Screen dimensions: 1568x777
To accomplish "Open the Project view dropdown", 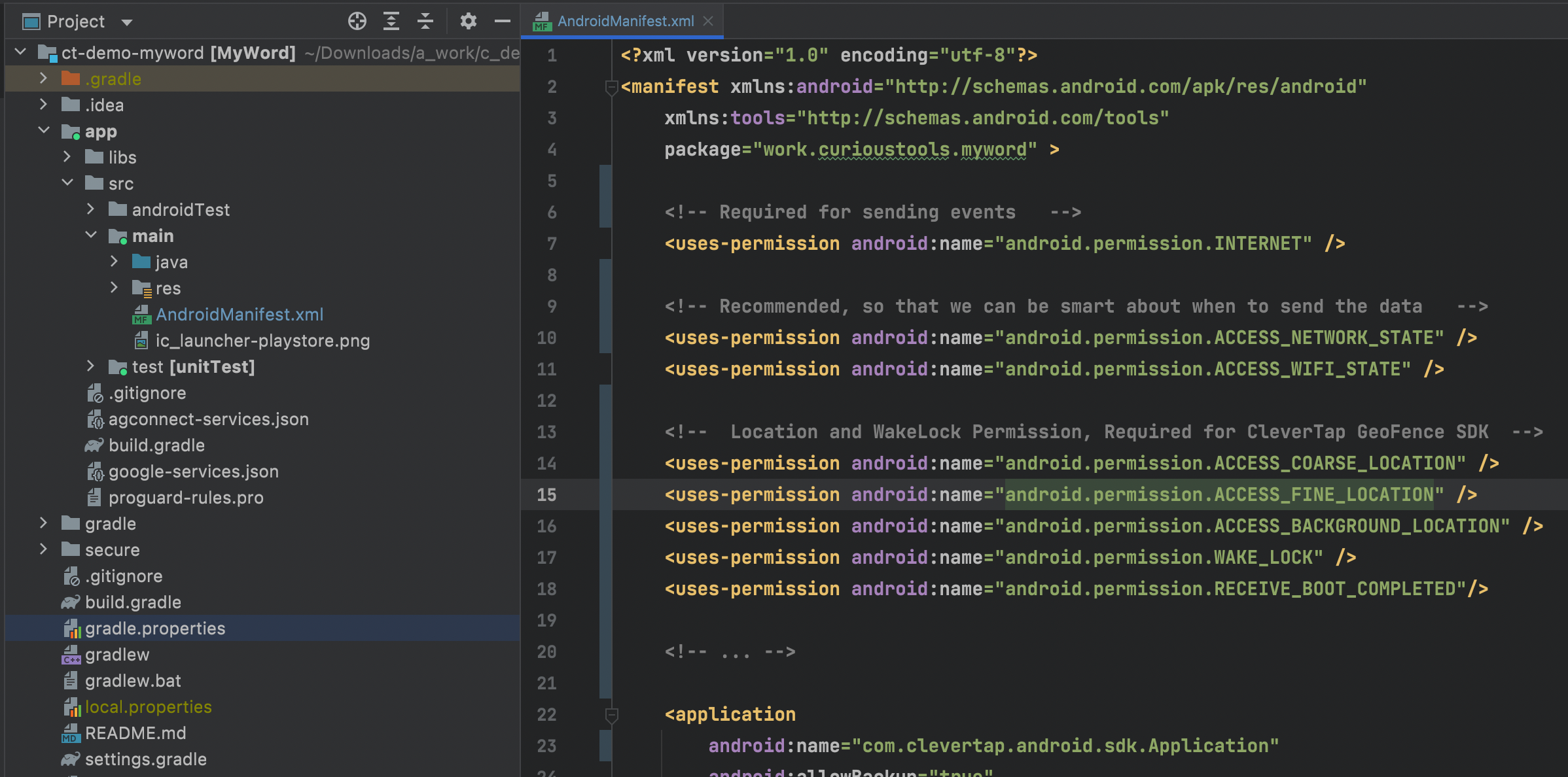I will click(x=127, y=23).
